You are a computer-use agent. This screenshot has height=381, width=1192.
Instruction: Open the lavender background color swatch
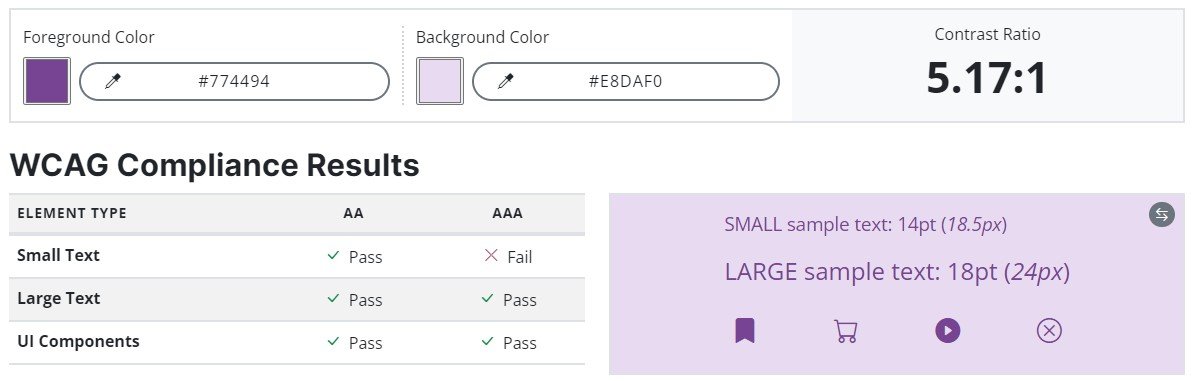[x=439, y=81]
